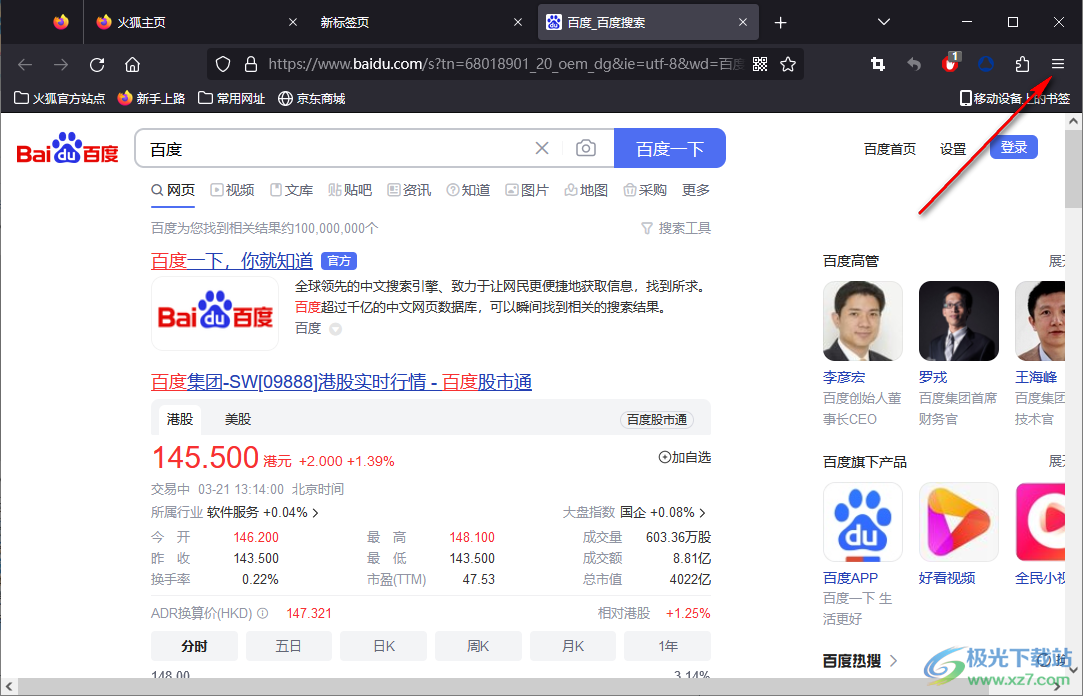Open 火狐官方站点 bookmark folder
The image size is (1083, 696).
(59, 99)
